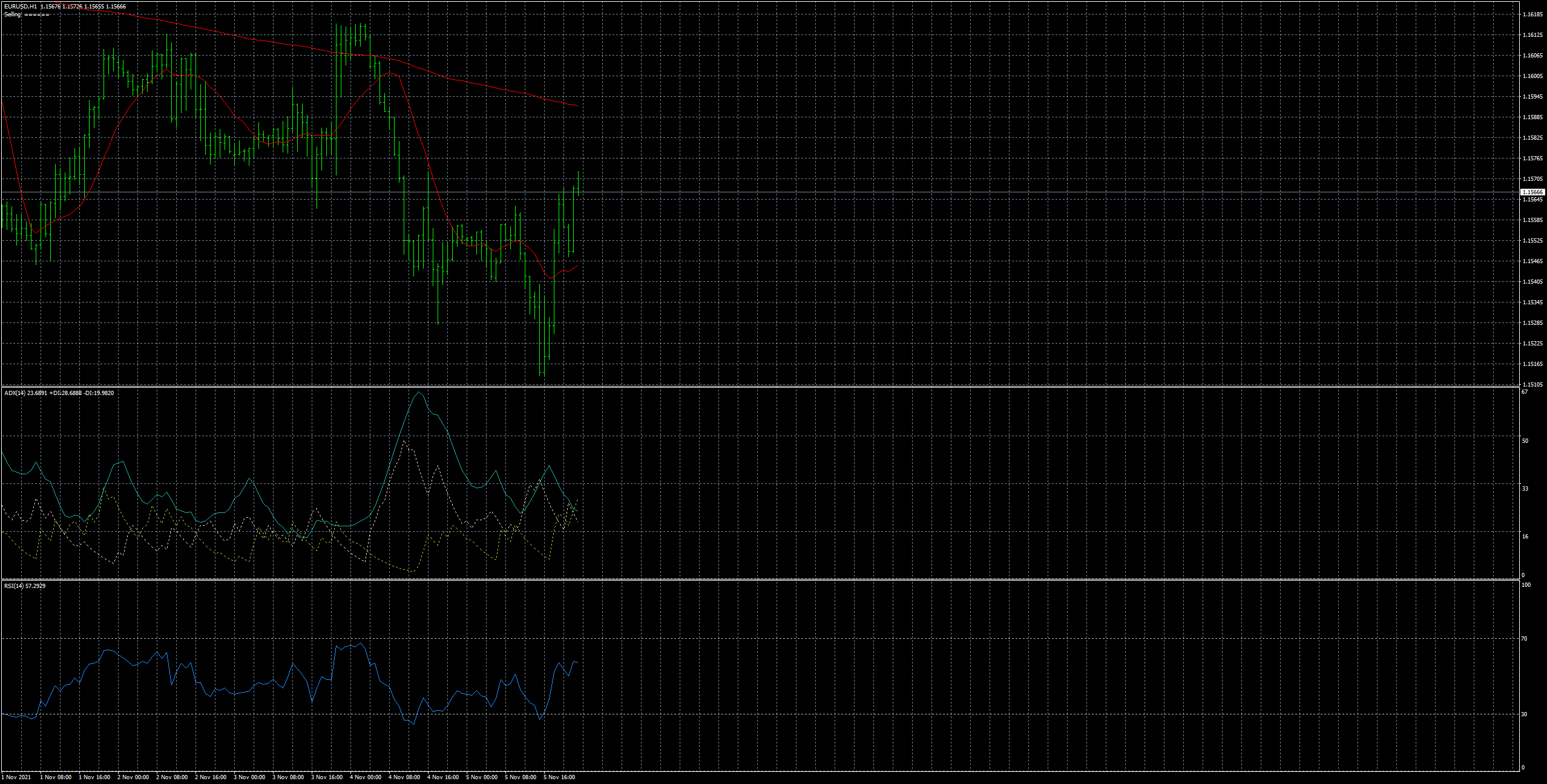Click the ADX scale value 67

(1525, 392)
